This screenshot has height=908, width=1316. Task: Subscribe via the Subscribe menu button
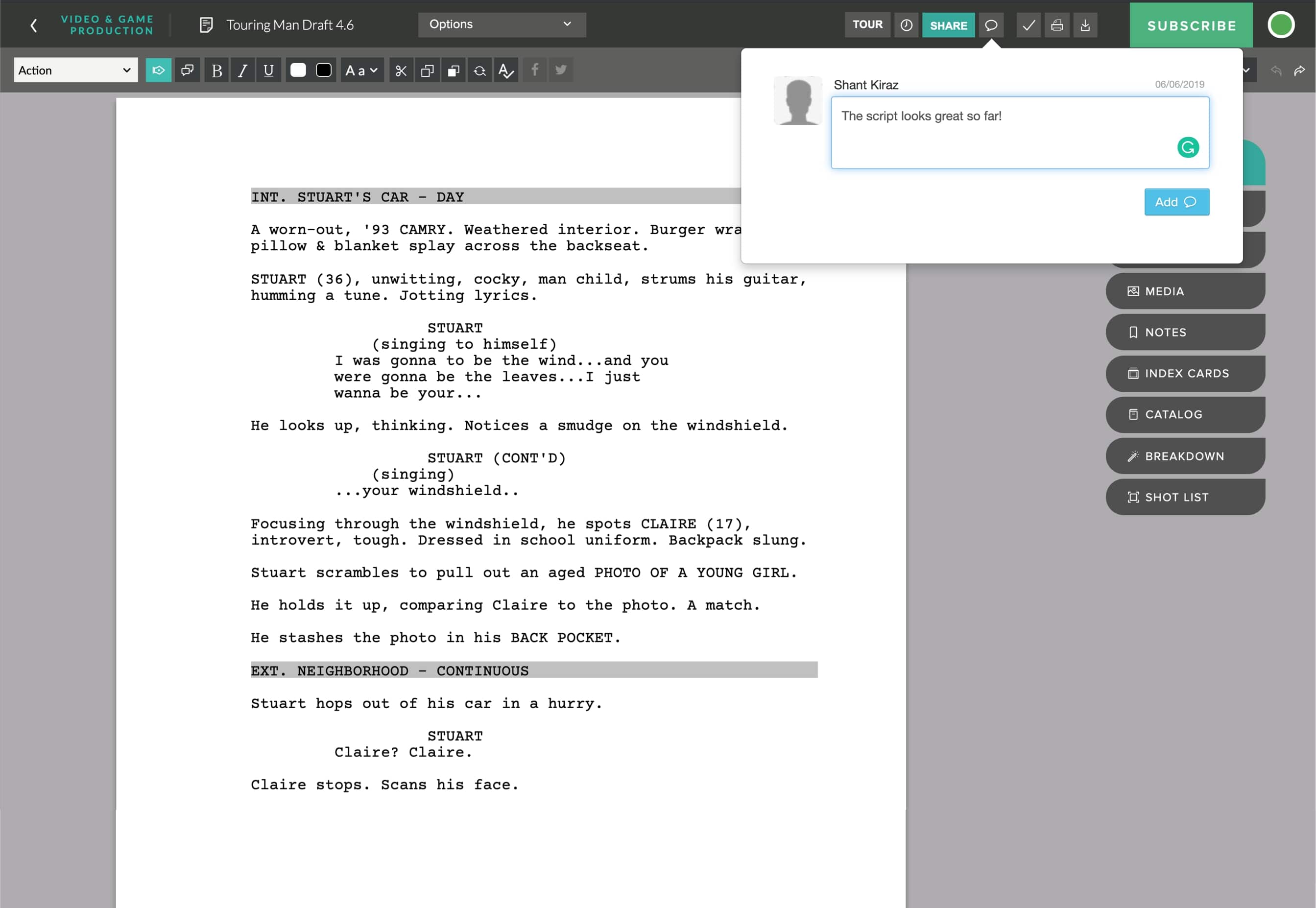(1192, 25)
